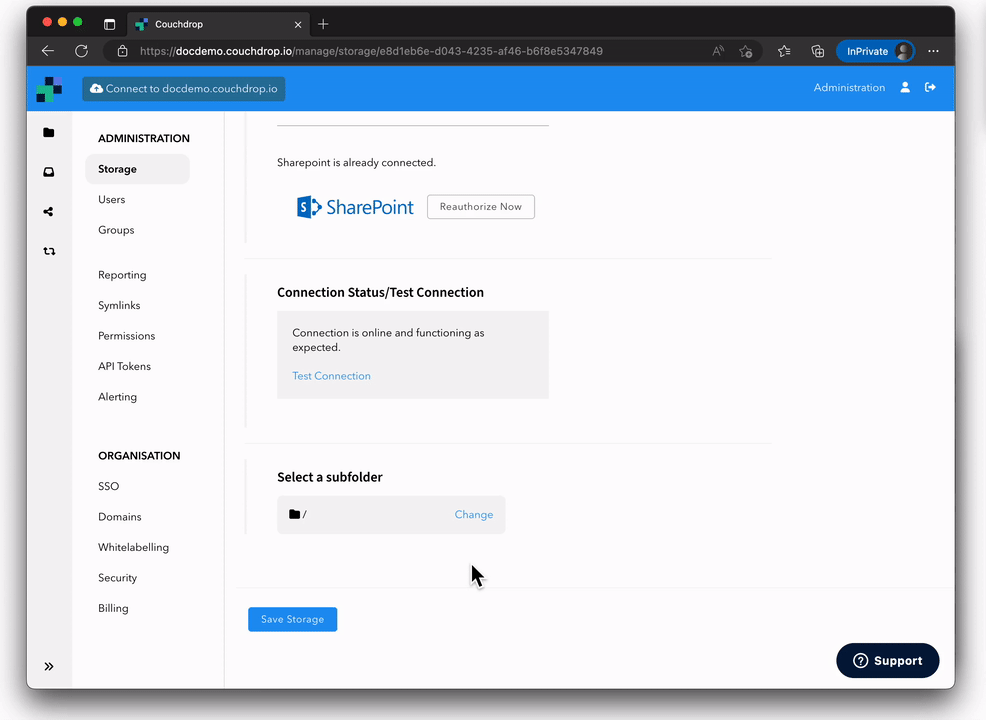986x720 pixels.
Task: Open Alerting menu item
Action: (118, 397)
